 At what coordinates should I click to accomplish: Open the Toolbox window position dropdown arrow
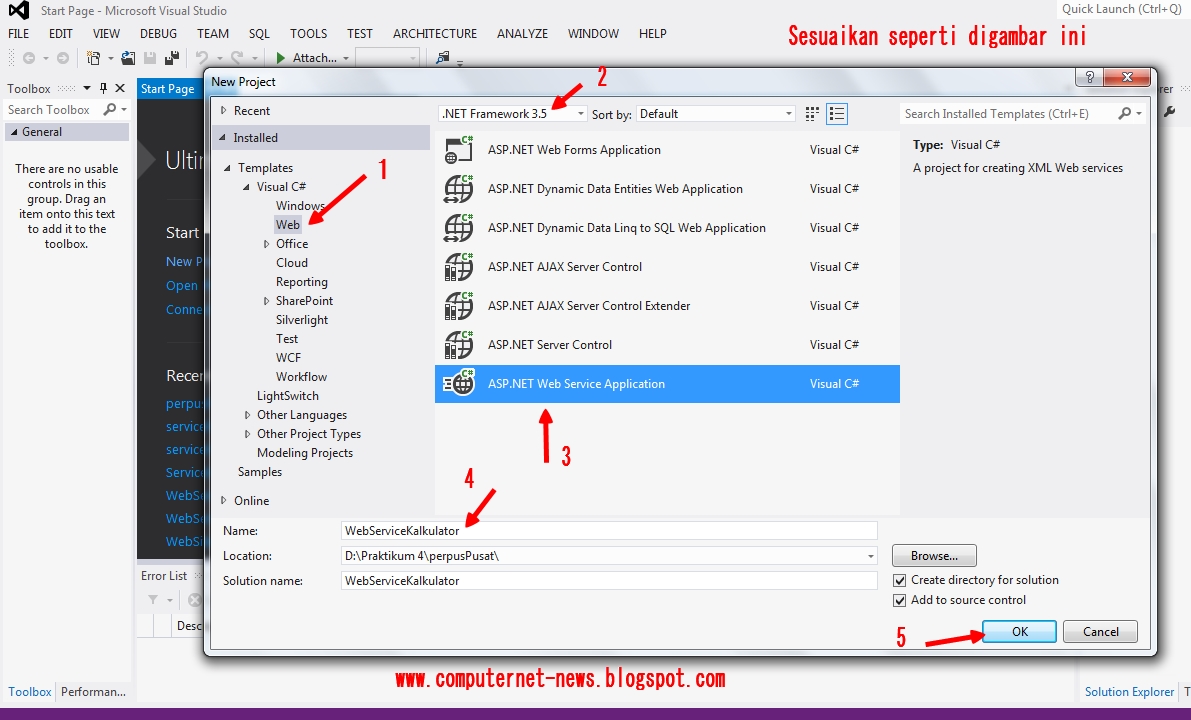(x=87, y=88)
